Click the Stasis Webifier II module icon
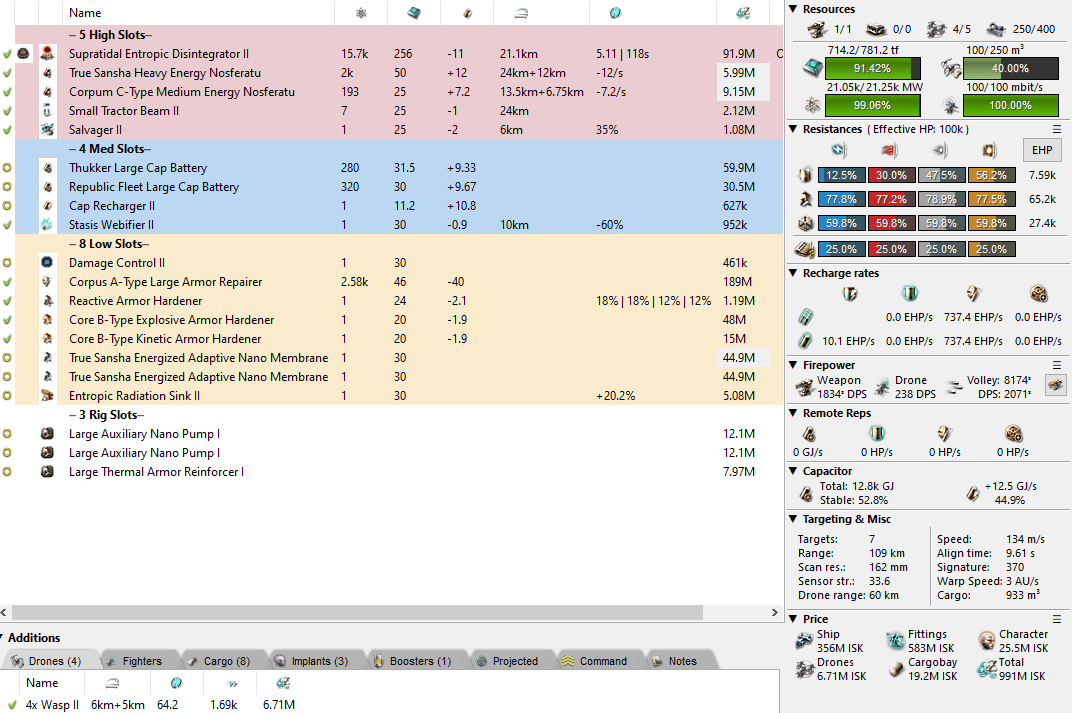The width and height of the screenshot is (1072, 713). tap(47, 225)
